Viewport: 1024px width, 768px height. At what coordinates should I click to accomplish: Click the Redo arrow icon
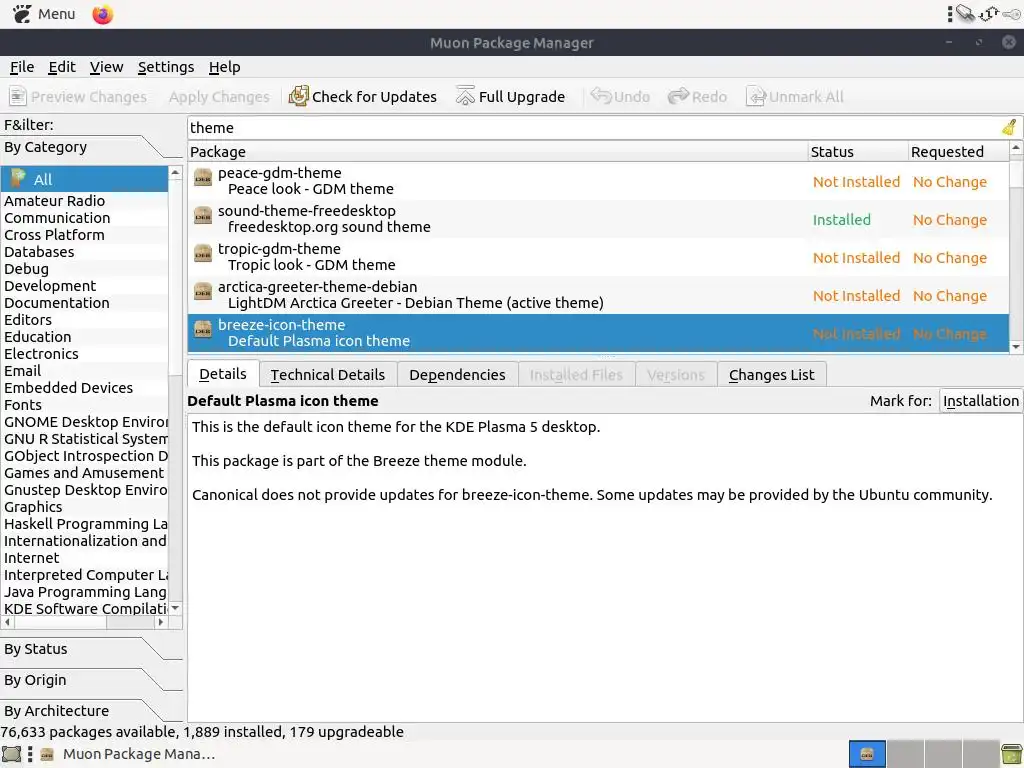678,96
